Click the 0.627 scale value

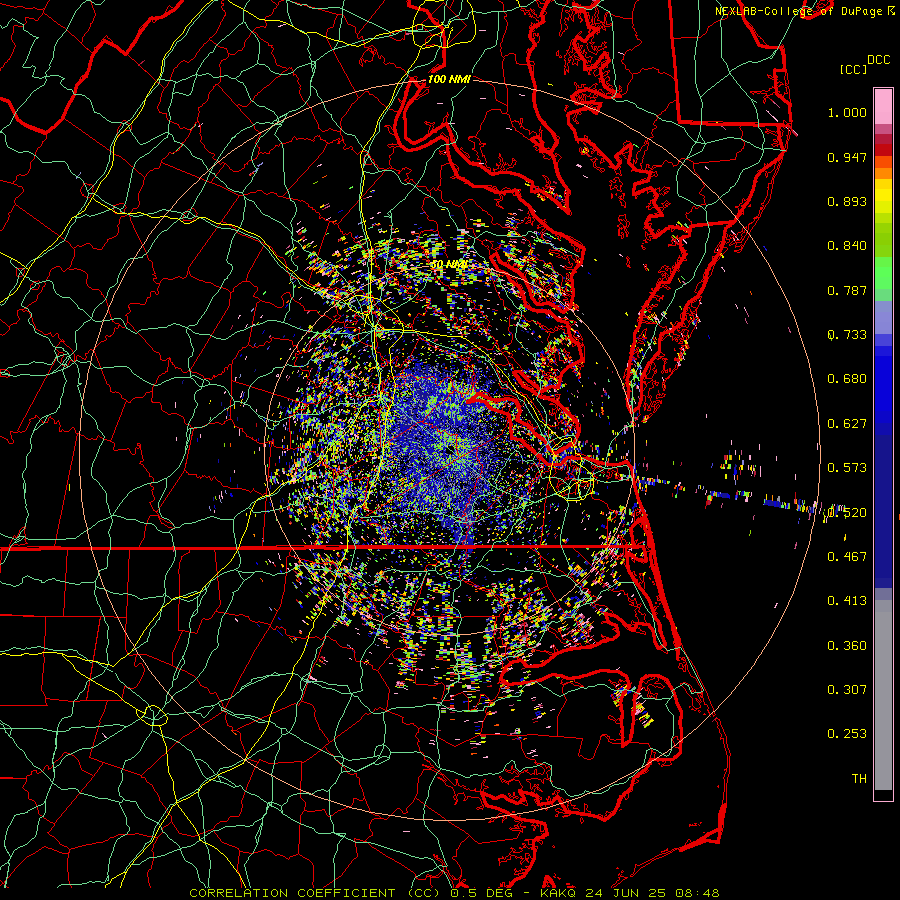click(x=847, y=424)
